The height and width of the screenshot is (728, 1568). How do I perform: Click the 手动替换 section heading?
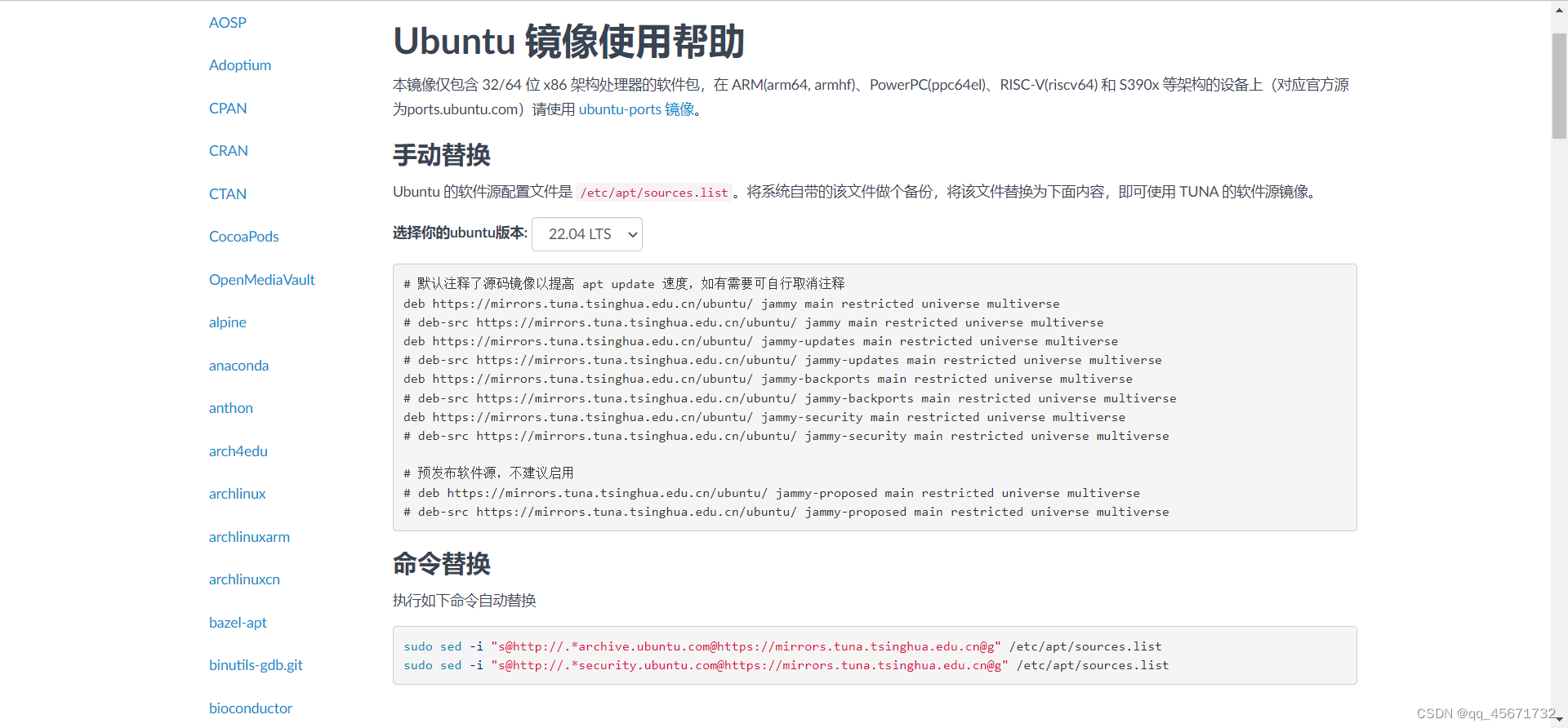pyautogui.click(x=442, y=155)
